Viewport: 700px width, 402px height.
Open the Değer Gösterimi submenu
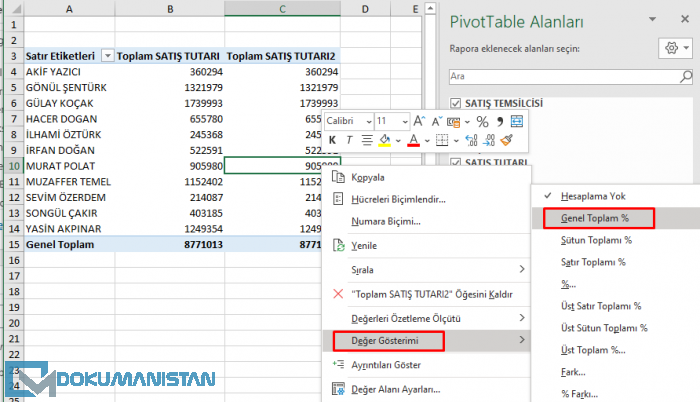pyautogui.click(x=426, y=341)
